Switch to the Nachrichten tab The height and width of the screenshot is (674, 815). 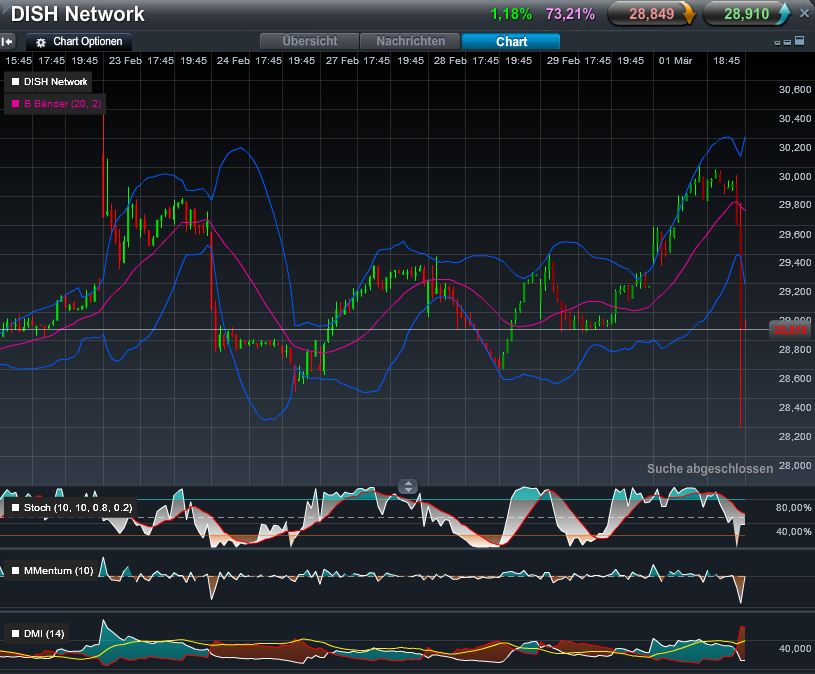click(x=410, y=41)
